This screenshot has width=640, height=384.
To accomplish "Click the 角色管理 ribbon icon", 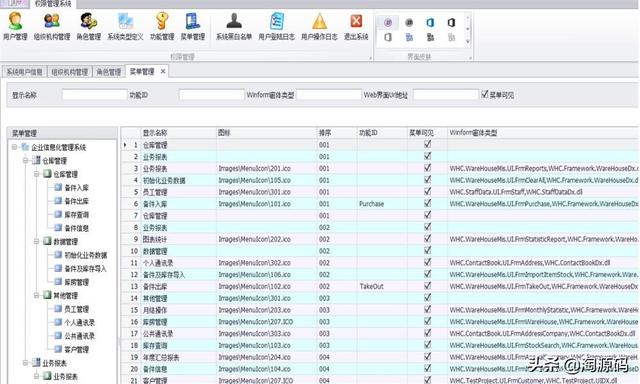I will click(89, 26).
